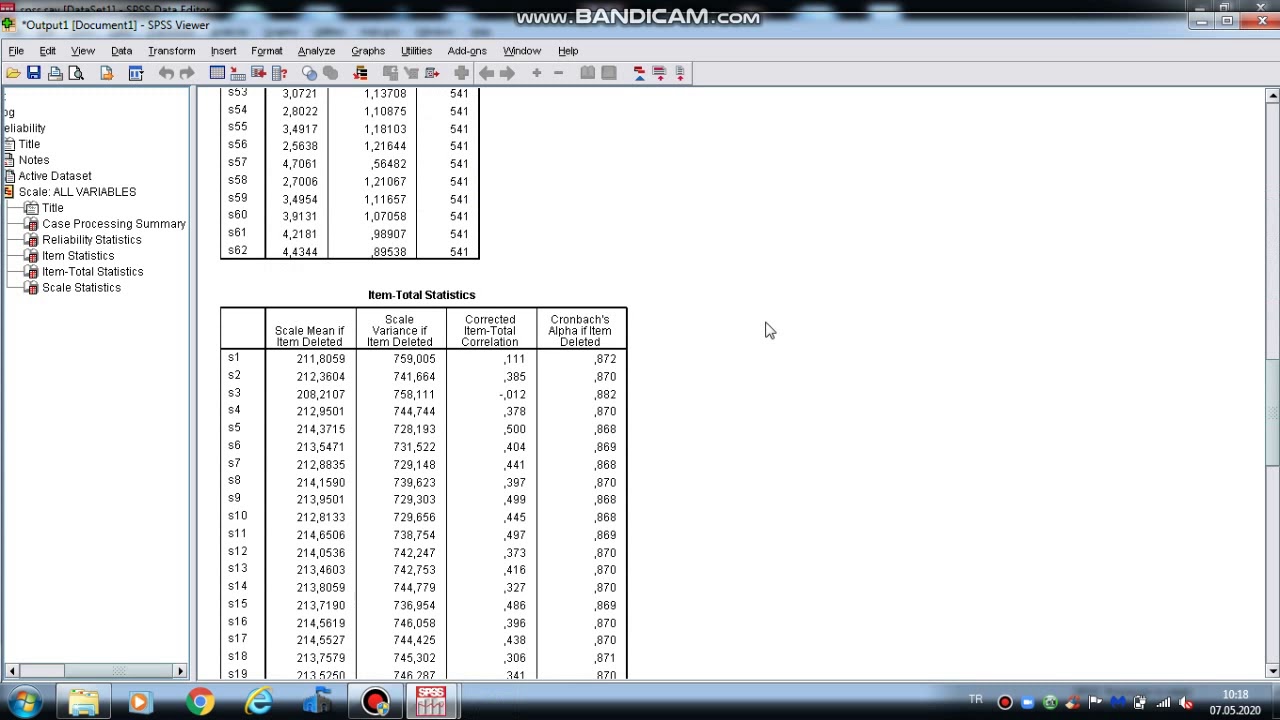Open the Add-ons menu
The height and width of the screenshot is (720, 1280).
[467, 50]
